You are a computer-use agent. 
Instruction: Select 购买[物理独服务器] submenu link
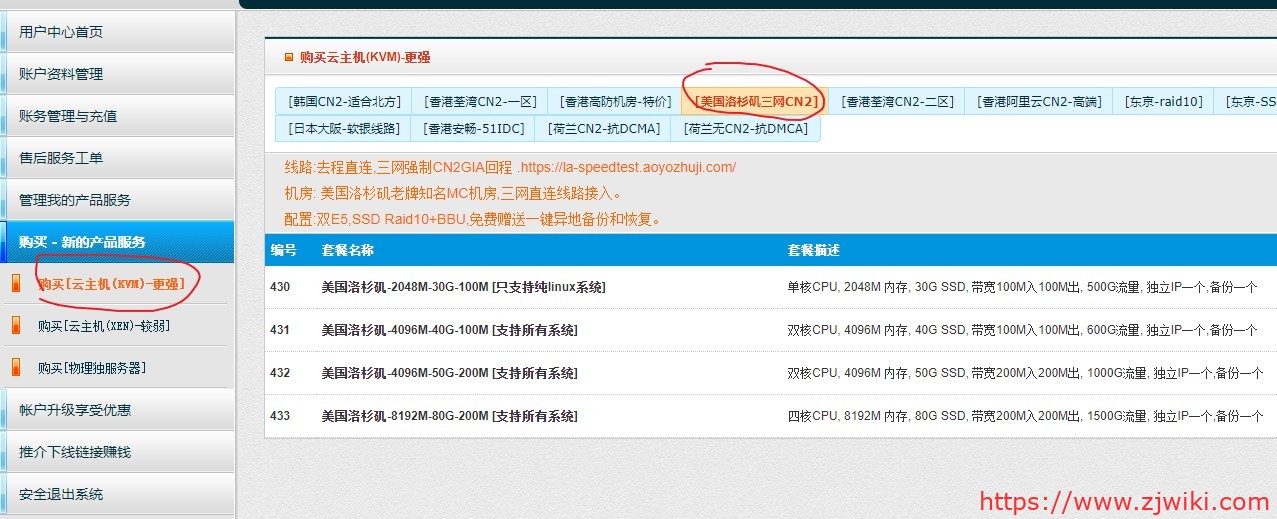tap(92, 368)
